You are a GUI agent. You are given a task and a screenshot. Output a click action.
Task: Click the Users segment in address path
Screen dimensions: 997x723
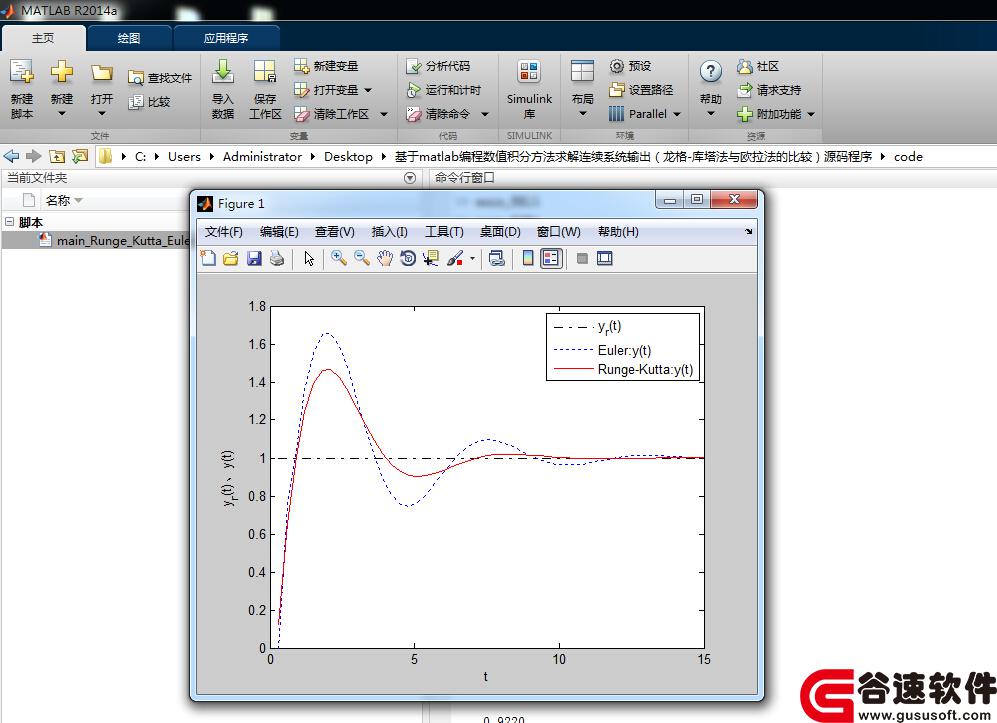pyautogui.click(x=184, y=156)
